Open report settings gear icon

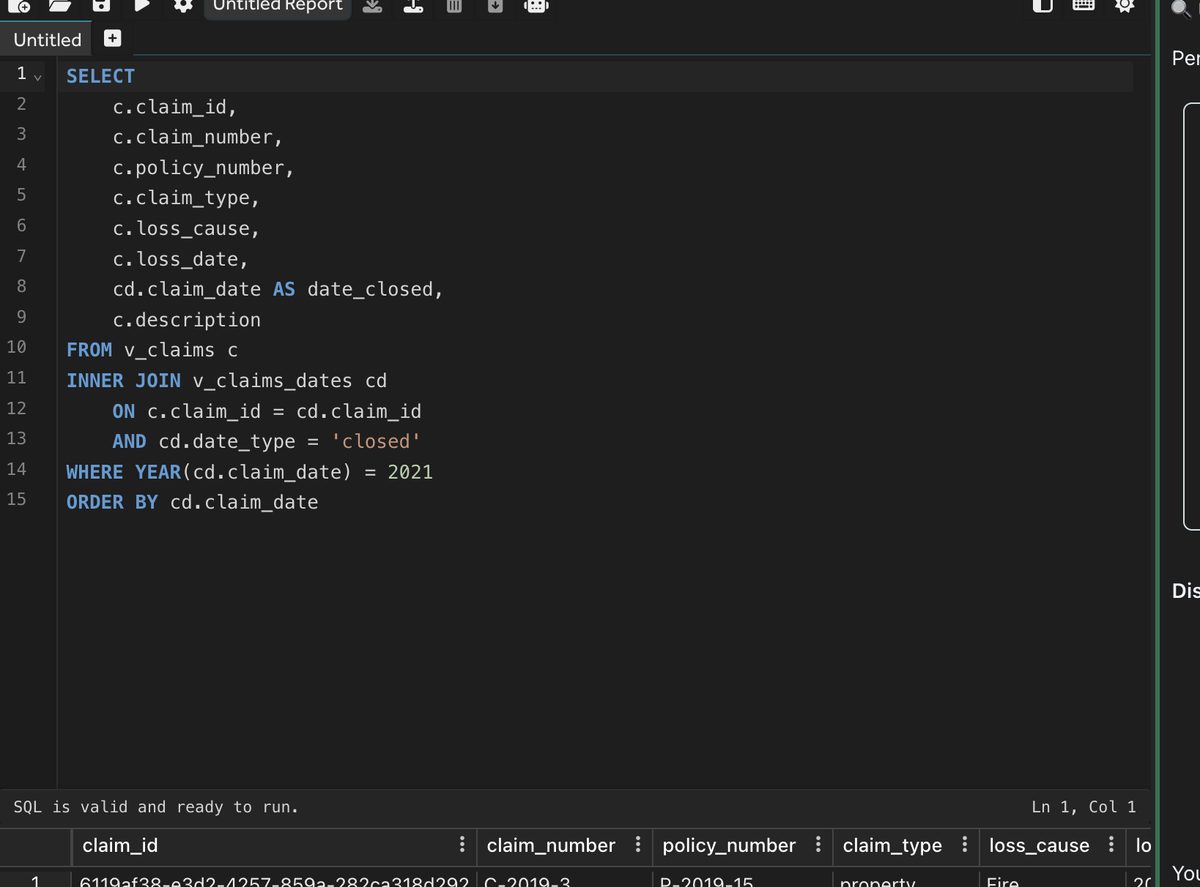pos(183,6)
